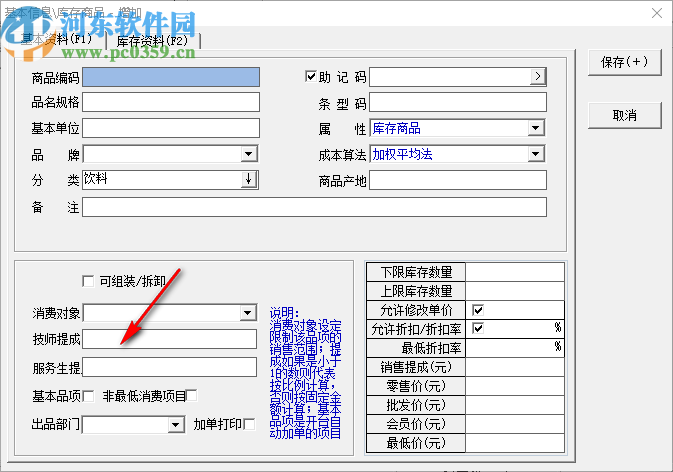Click the 最低折扣率 value cell
Screen dimensions: 673x472
(x=515, y=348)
